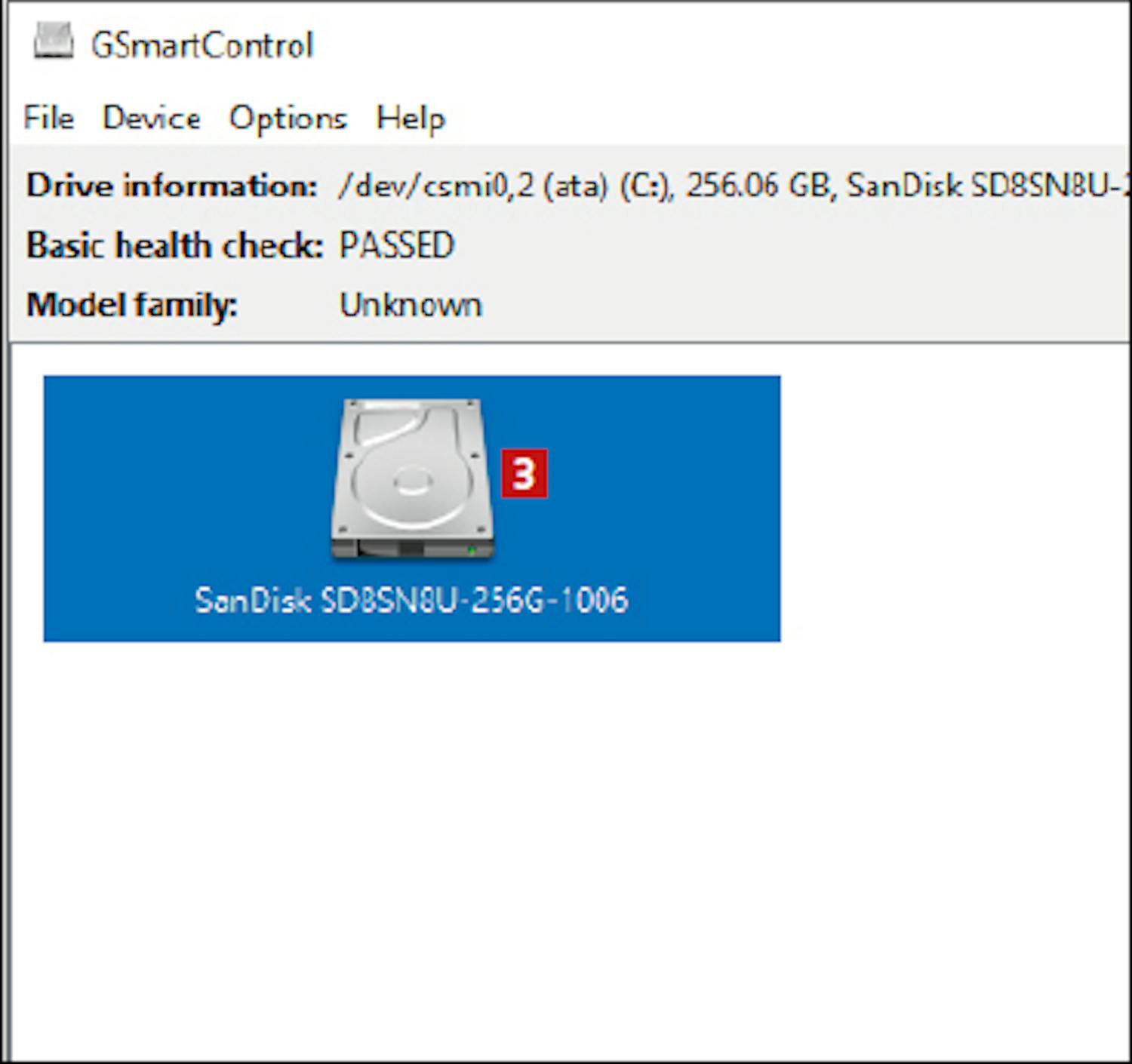Click the GSmartControl title bar app icon
The height and width of the screenshot is (1064, 1132).
click(x=54, y=42)
